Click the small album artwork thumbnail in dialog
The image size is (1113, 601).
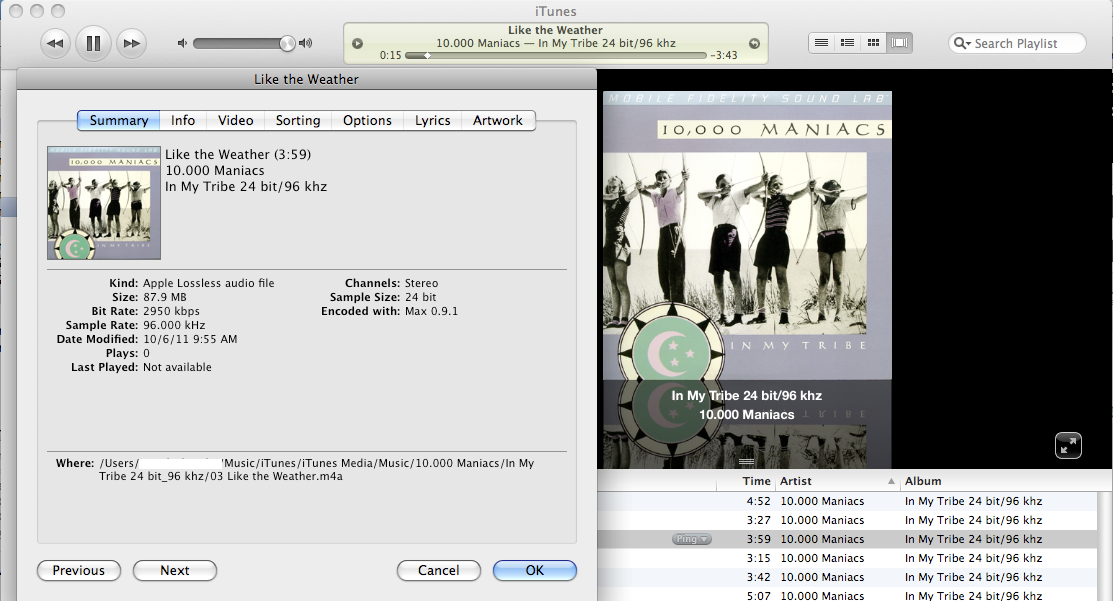(x=104, y=203)
